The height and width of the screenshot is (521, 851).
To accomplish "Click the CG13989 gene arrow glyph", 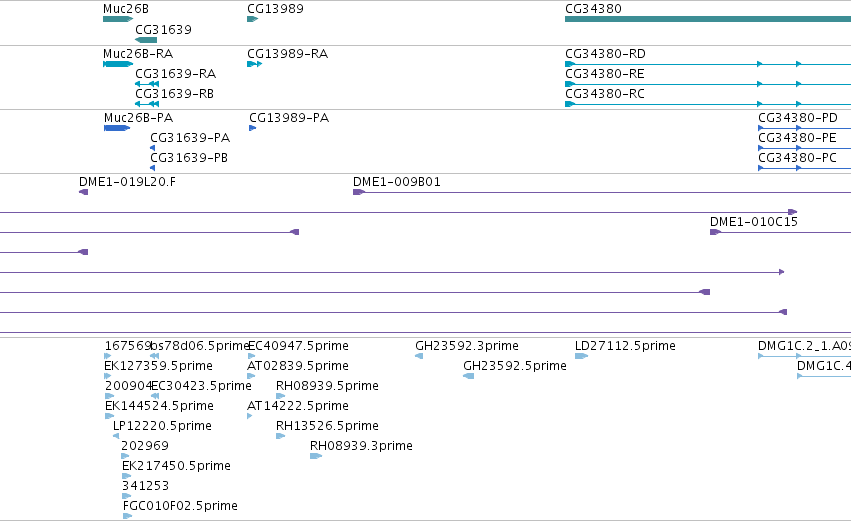I will [x=252, y=20].
